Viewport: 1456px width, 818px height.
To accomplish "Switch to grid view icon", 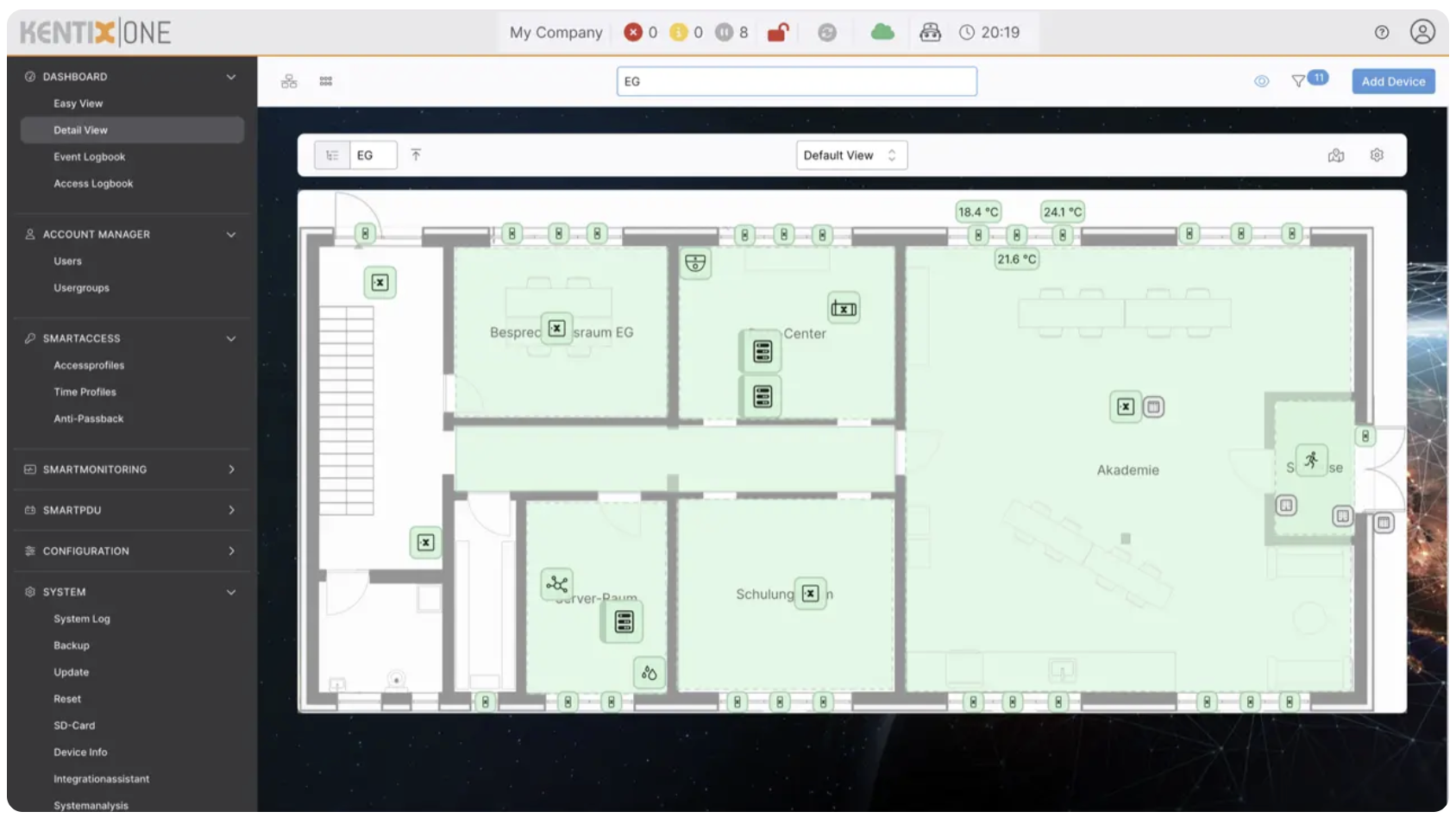I will click(326, 81).
